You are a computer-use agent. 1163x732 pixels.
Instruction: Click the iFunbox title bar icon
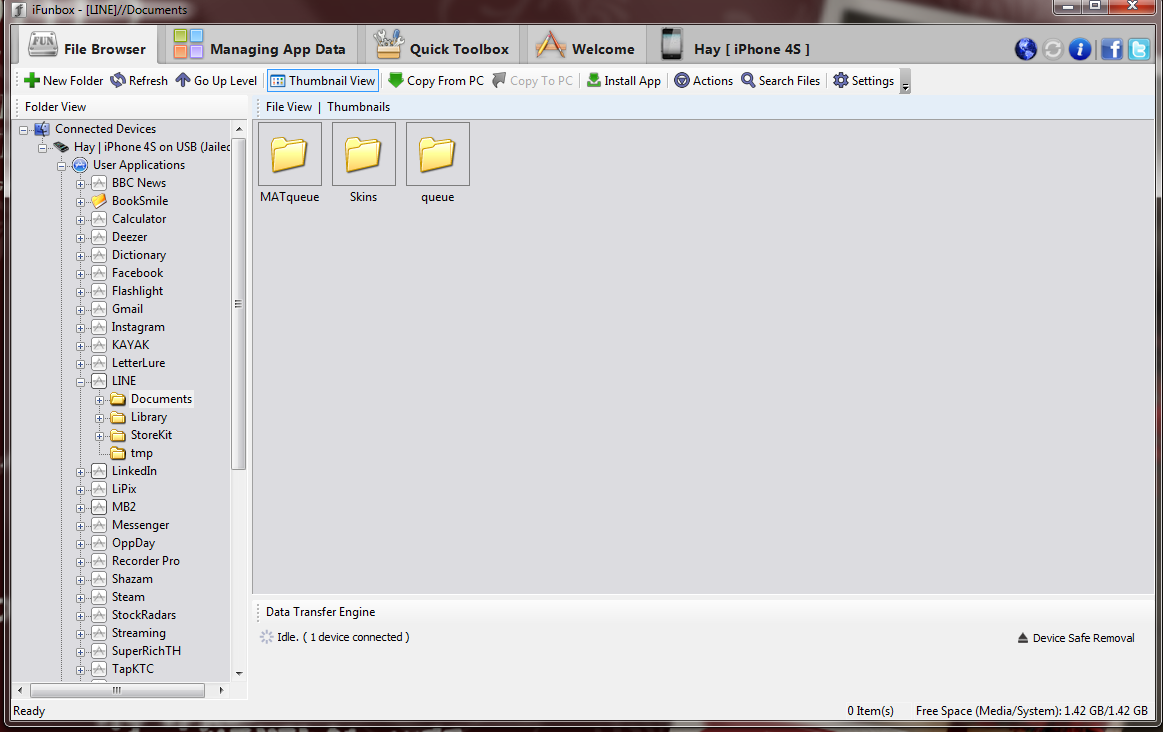tap(19, 10)
